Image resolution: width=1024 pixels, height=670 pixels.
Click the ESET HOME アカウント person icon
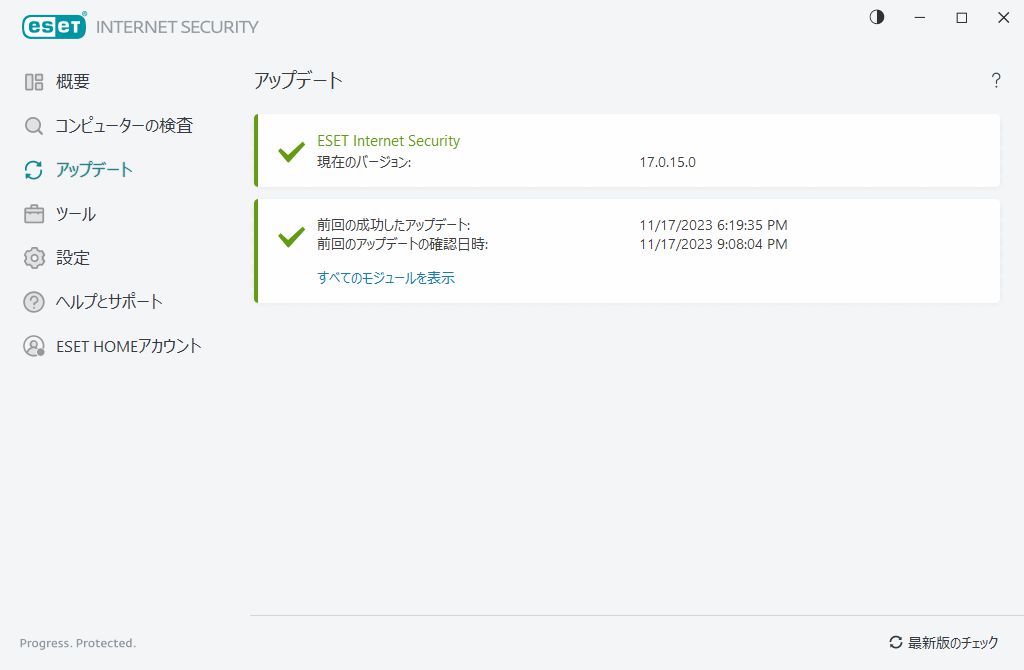click(x=33, y=345)
